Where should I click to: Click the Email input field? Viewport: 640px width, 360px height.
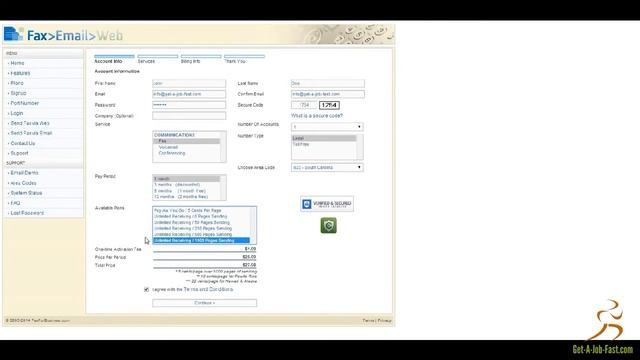pos(189,94)
